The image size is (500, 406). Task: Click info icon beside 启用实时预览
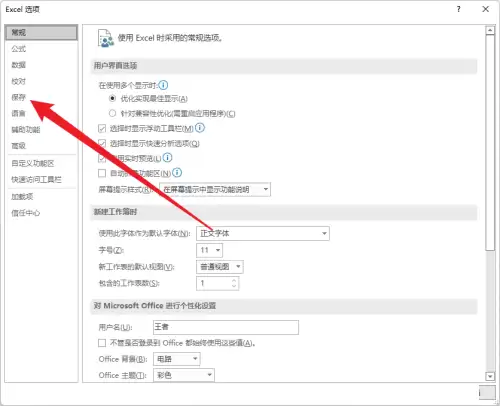click(x=168, y=157)
